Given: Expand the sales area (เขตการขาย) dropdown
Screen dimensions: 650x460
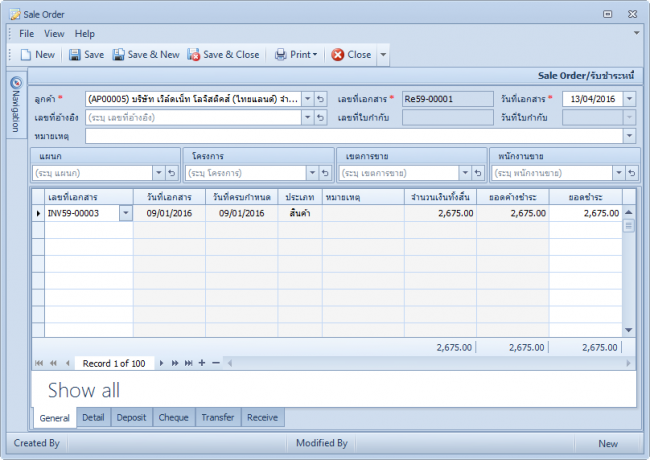Looking at the screenshot, I should point(465,173).
